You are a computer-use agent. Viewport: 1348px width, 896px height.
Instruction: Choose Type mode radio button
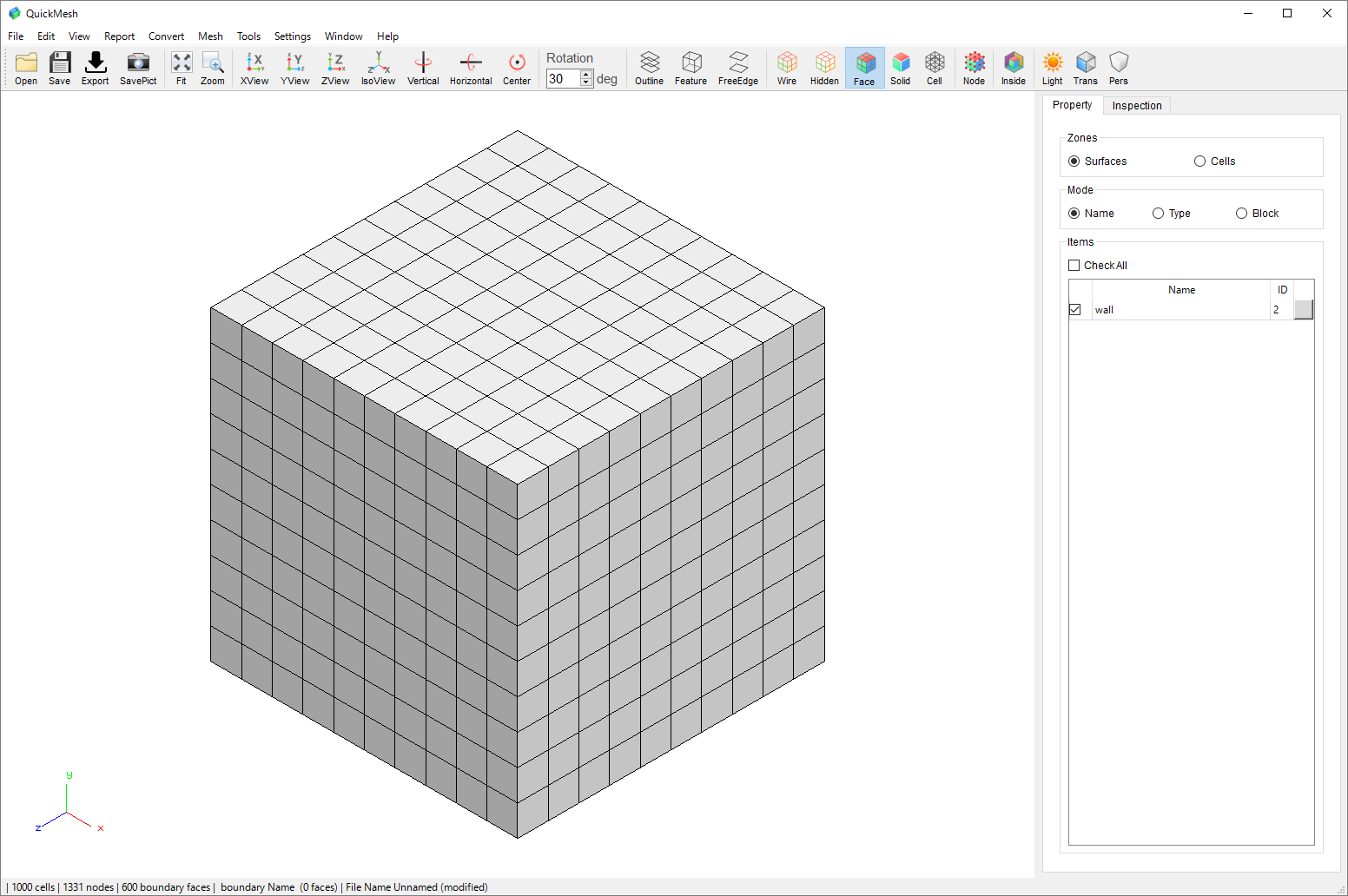tap(1159, 214)
